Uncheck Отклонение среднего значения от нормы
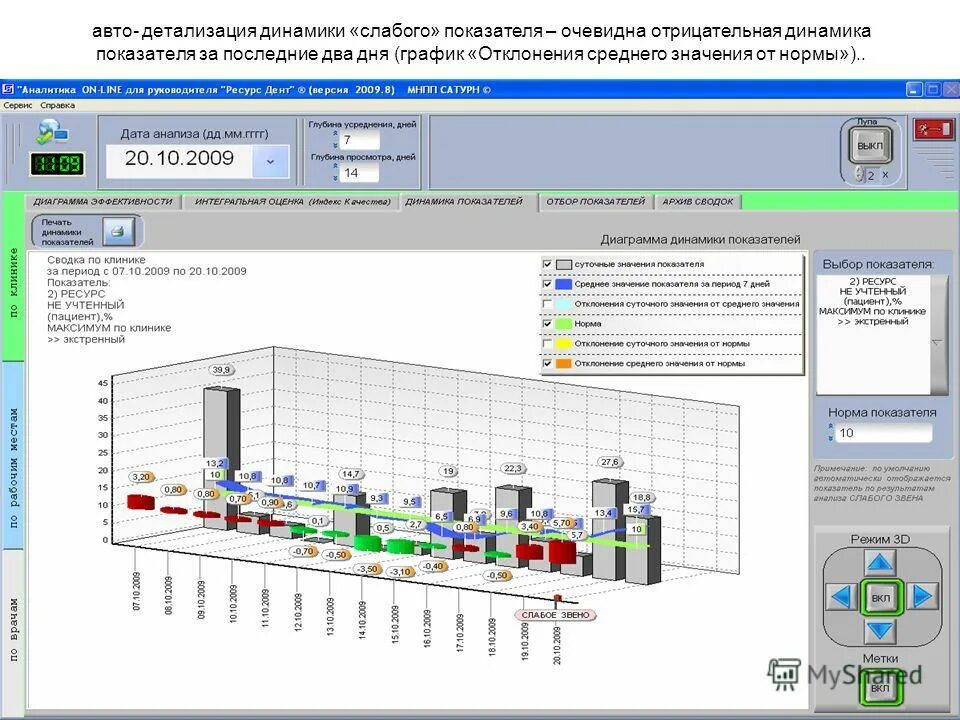 [x=547, y=364]
